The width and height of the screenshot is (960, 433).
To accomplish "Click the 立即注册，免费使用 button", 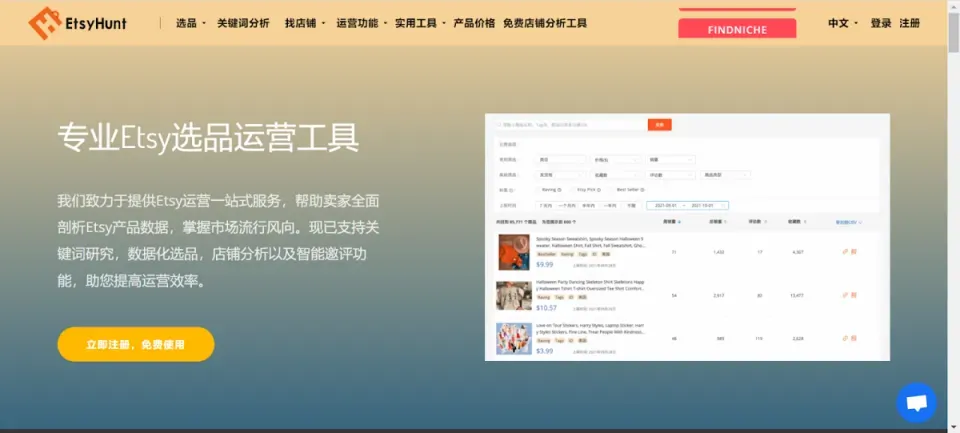I will coord(136,344).
